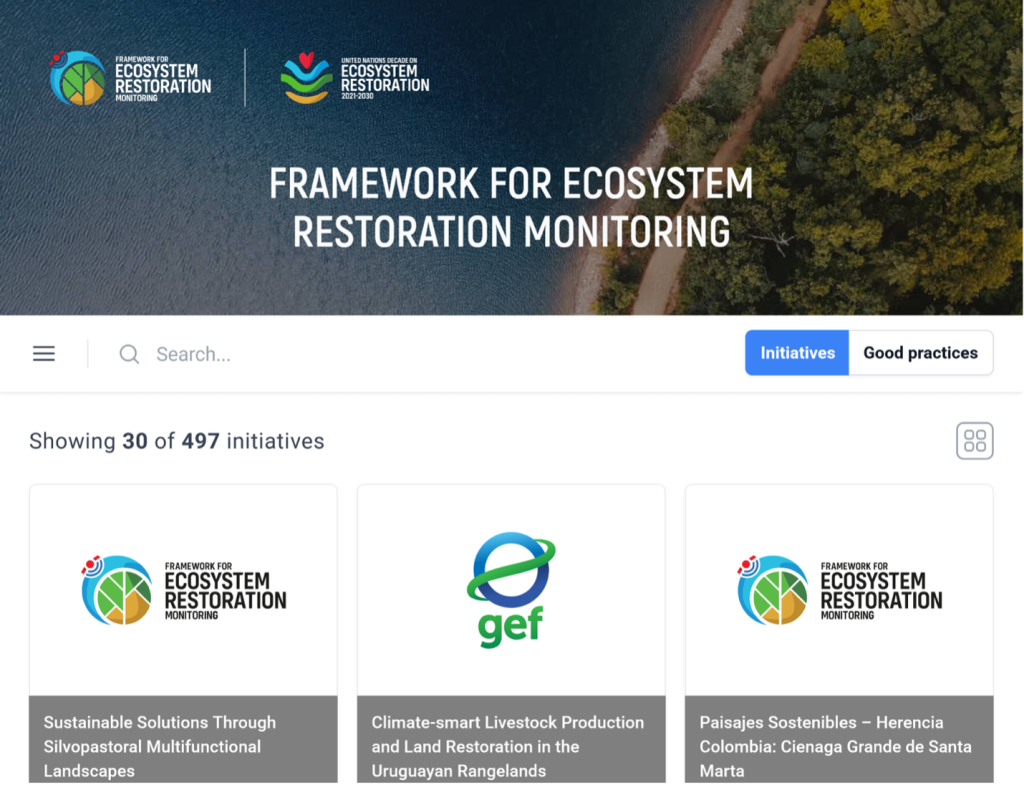This screenshot has height=785, width=1024.
Task: Open Paisajes Sostenibles Herencia Colombia initiative title
Action: click(835, 746)
